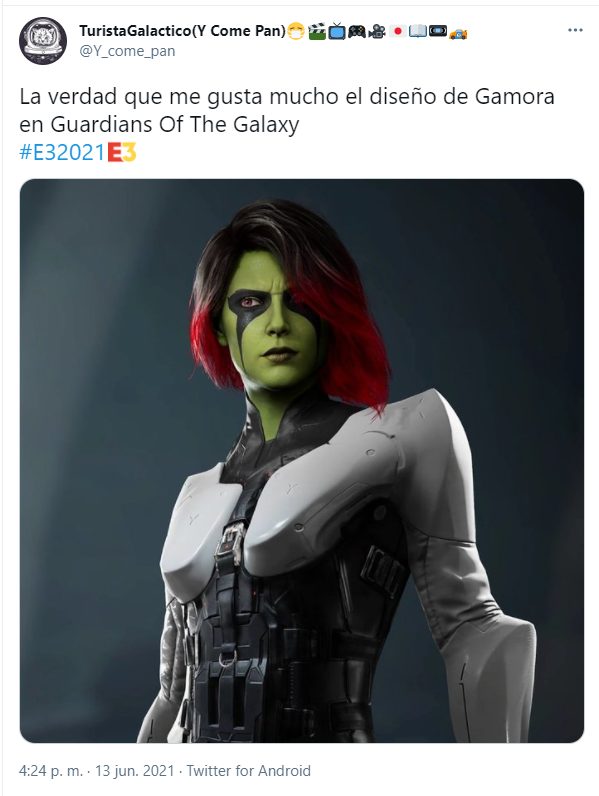Open the Gamora image attachment
Viewport: 599px width, 796px height.
coord(302,460)
